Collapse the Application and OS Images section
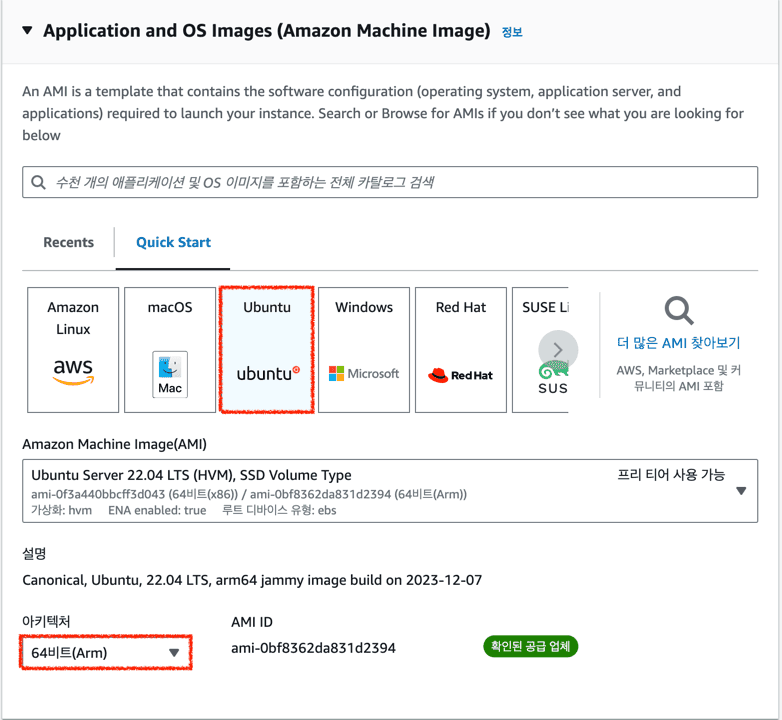This screenshot has height=720, width=782. pyautogui.click(x=27, y=30)
